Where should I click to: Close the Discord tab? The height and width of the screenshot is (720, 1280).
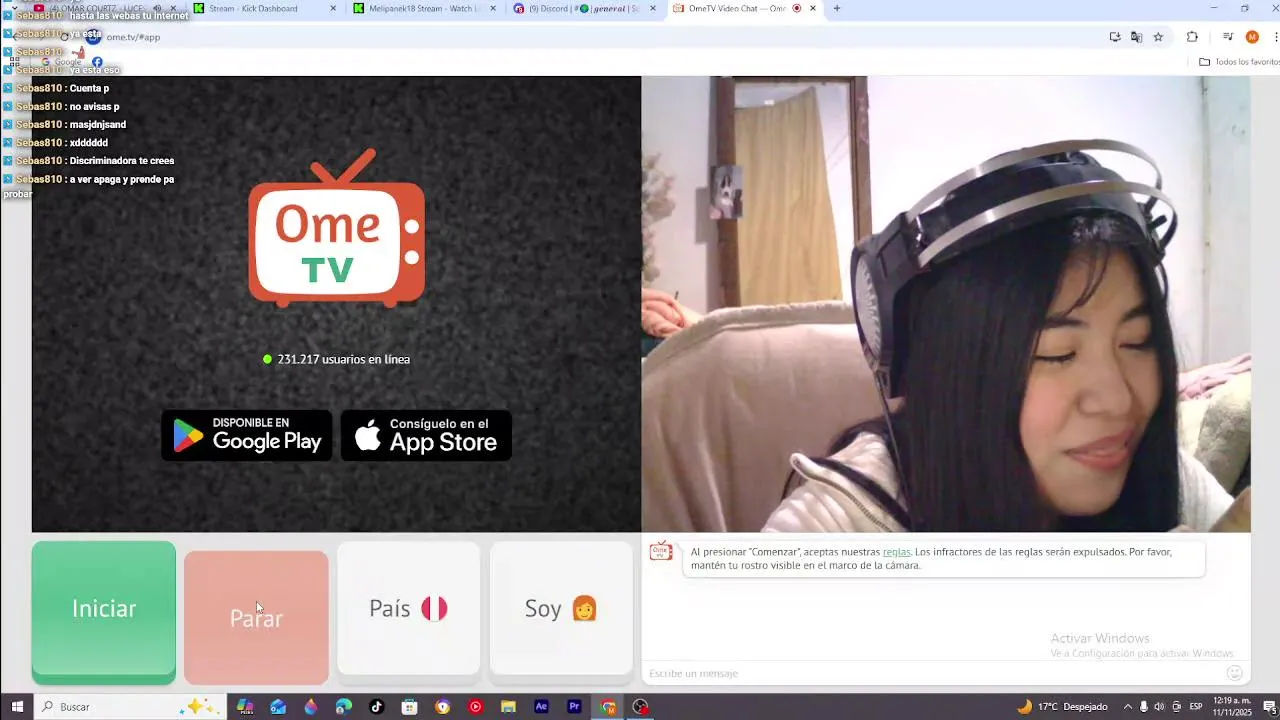[x=653, y=9]
